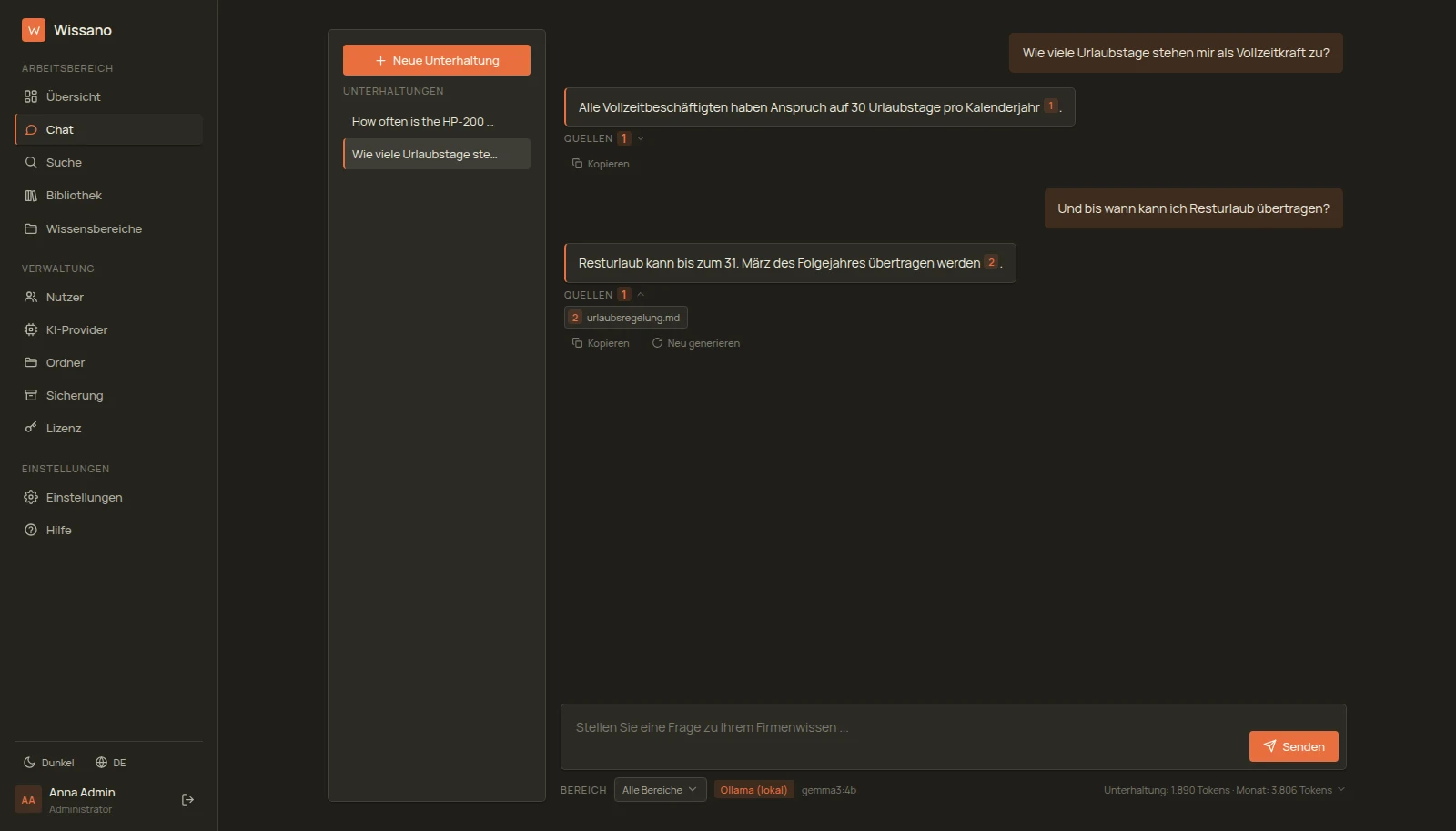Click the Einstellungen gear icon
Image resolution: width=1456 pixels, height=831 pixels.
pyautogui.click(x=31, y=497)
